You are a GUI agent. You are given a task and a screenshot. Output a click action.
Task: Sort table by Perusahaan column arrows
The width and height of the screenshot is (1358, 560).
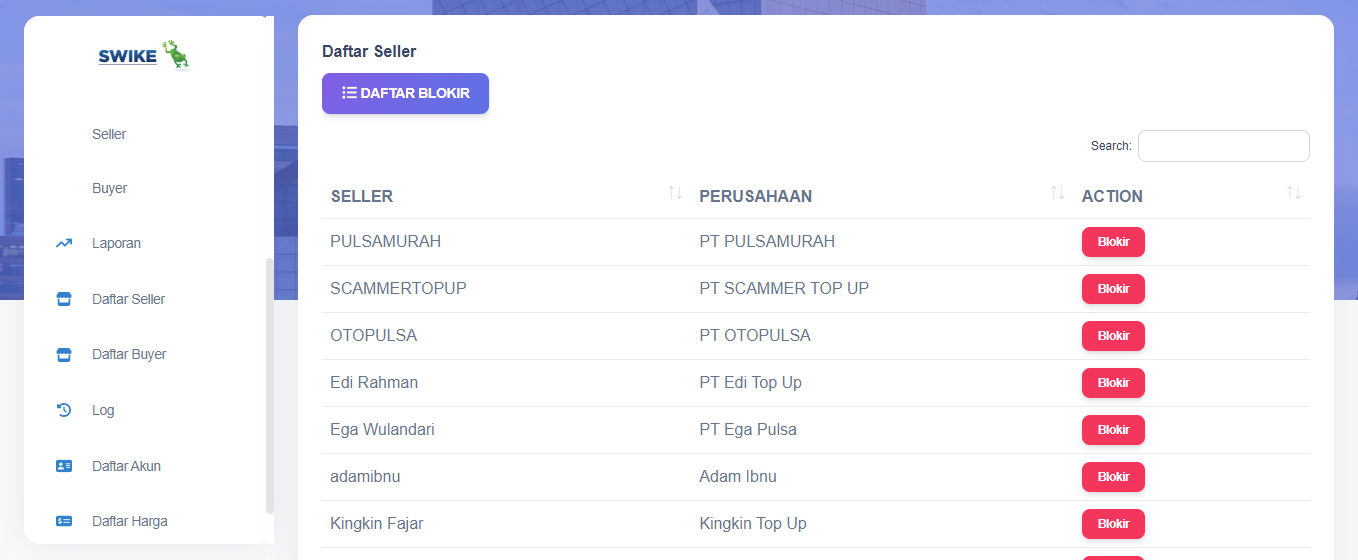click(x=1057, y=193)
